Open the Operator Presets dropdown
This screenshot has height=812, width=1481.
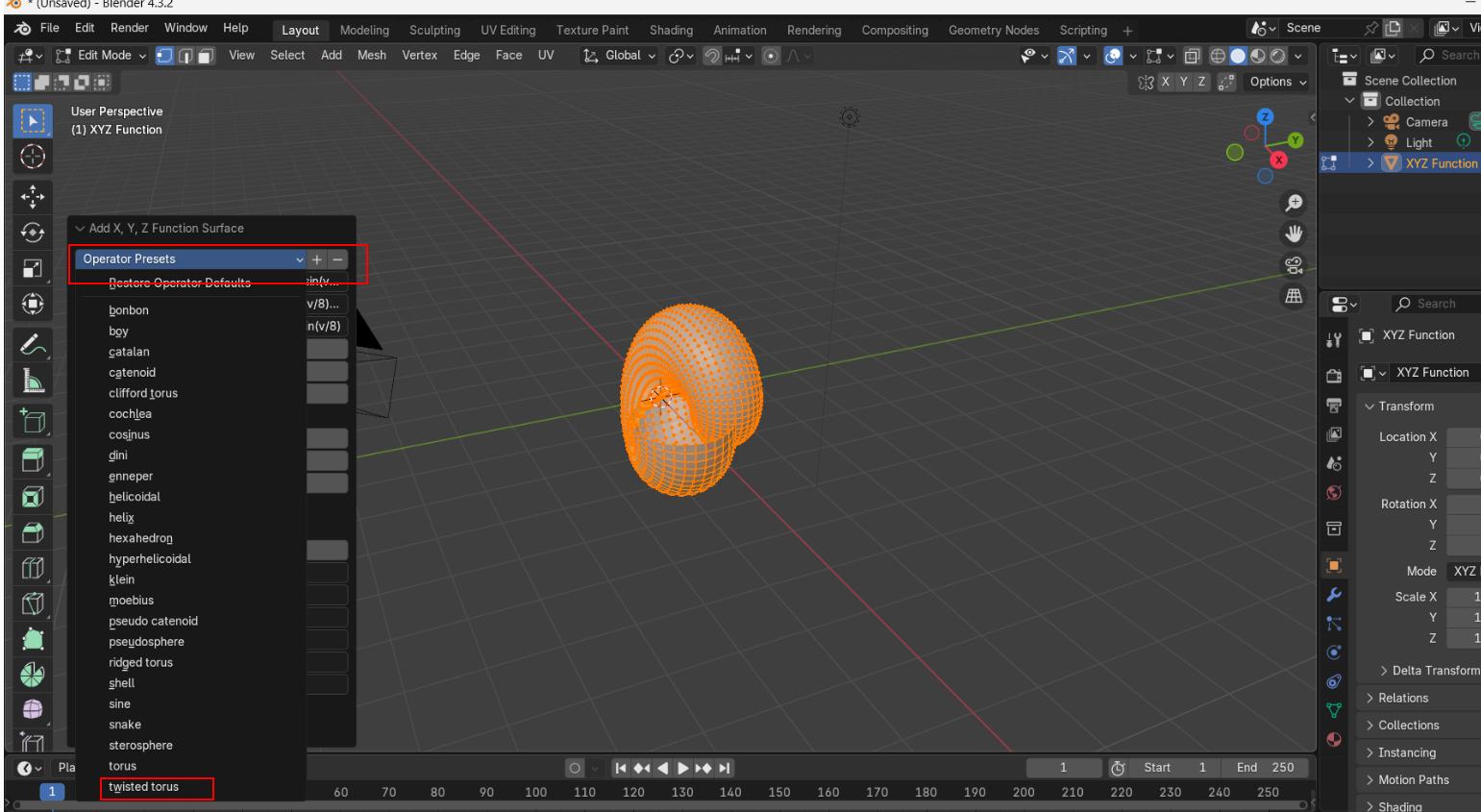(190, 258)
